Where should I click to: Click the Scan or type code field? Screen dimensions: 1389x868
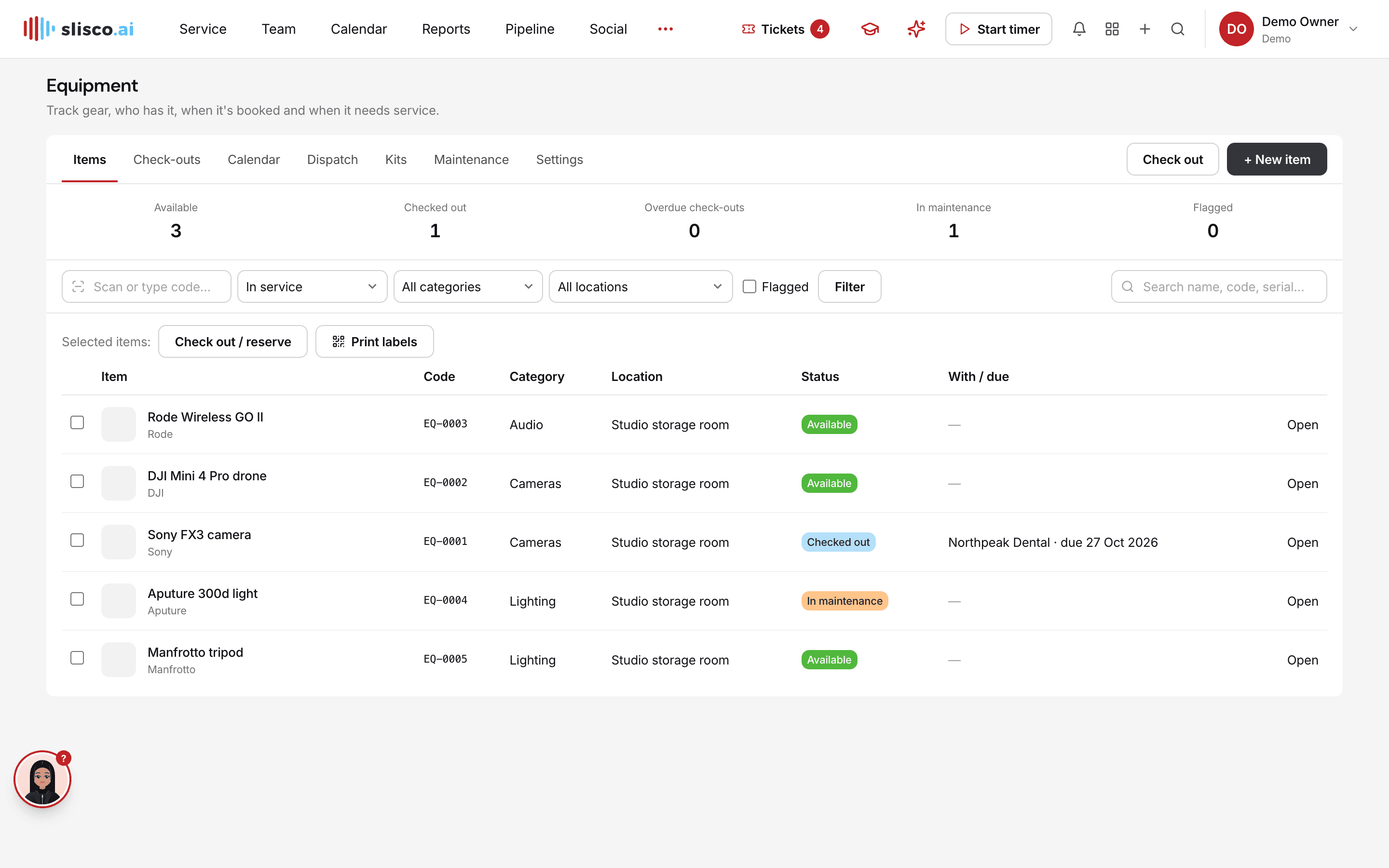pos(146,286)
